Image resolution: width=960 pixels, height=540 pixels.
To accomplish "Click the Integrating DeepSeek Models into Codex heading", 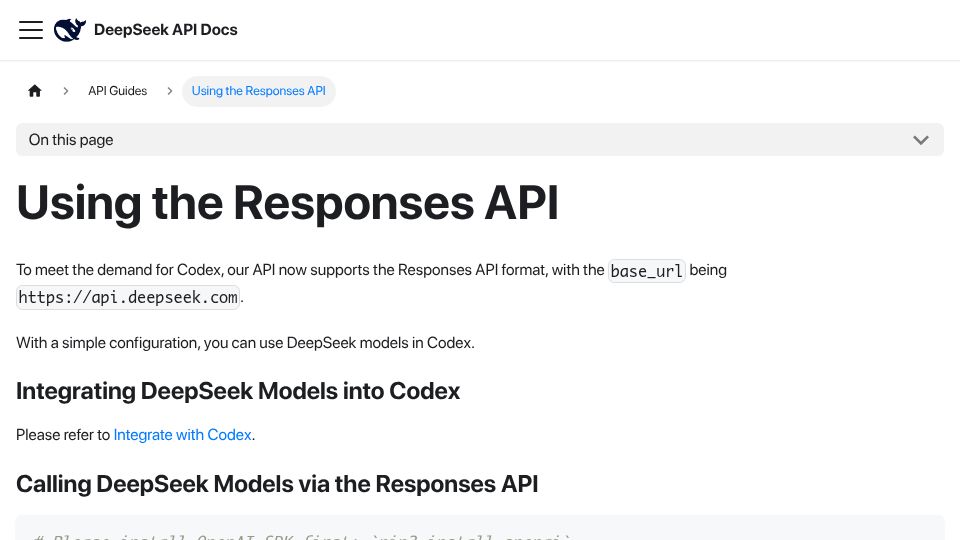I will (238, 391).
